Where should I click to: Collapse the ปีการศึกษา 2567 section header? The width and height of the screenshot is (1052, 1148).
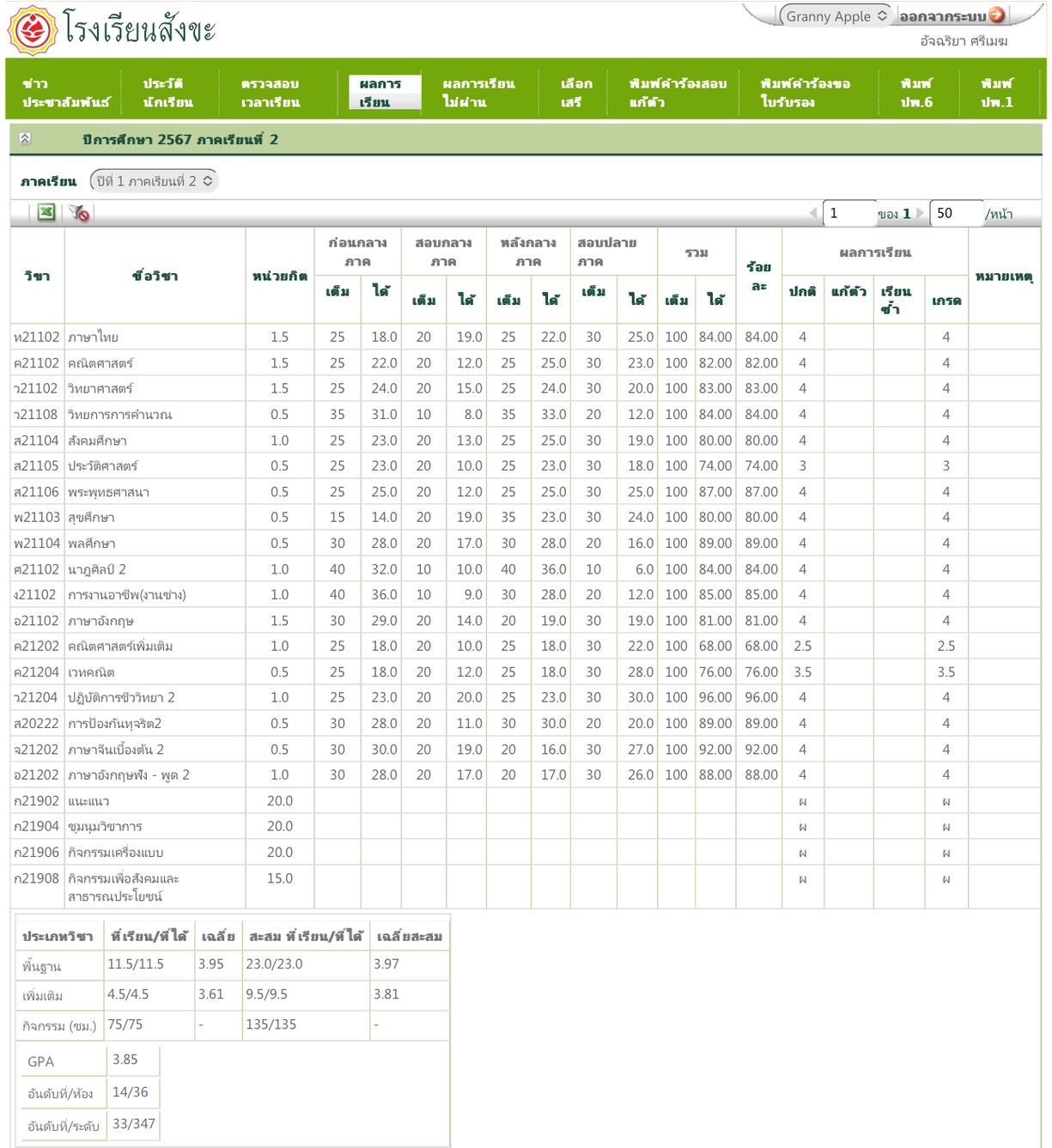(25, 138)
